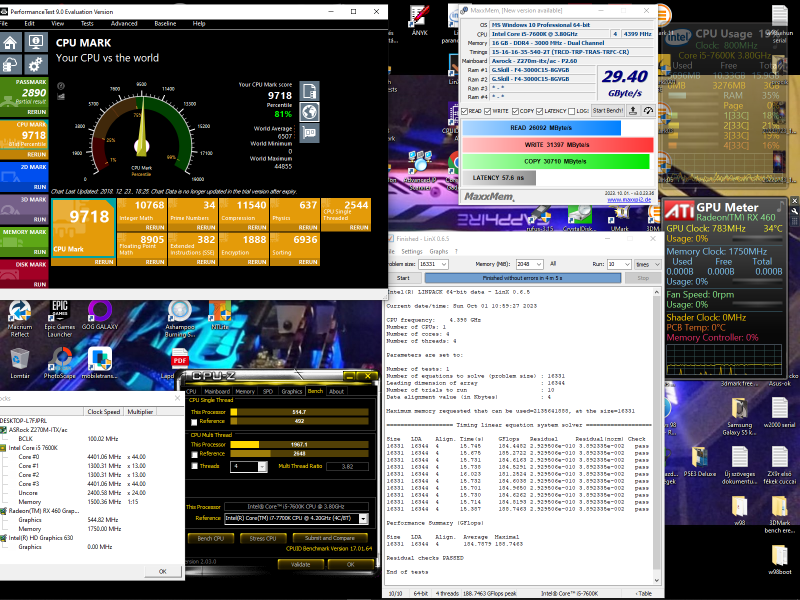
Task: Open system information monitor icon in PerformanceTest
Action: click(x=36, y=42)
